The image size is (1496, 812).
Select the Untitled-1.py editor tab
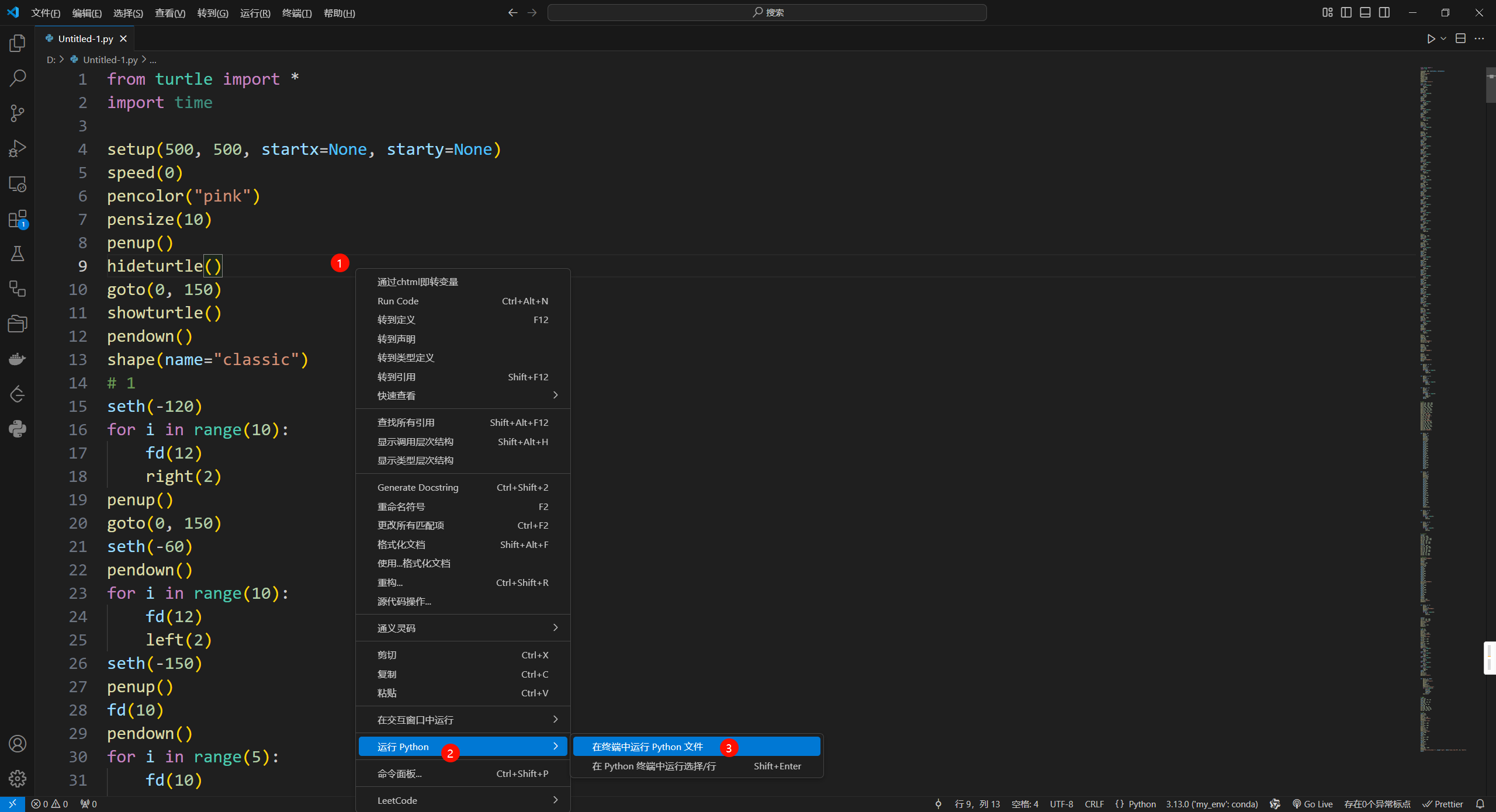point(85,39)
